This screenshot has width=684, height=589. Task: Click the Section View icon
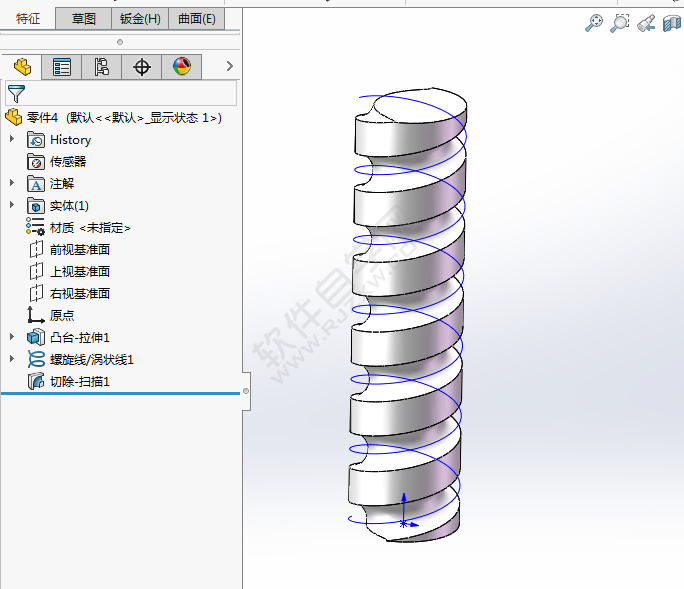[672, 23]
